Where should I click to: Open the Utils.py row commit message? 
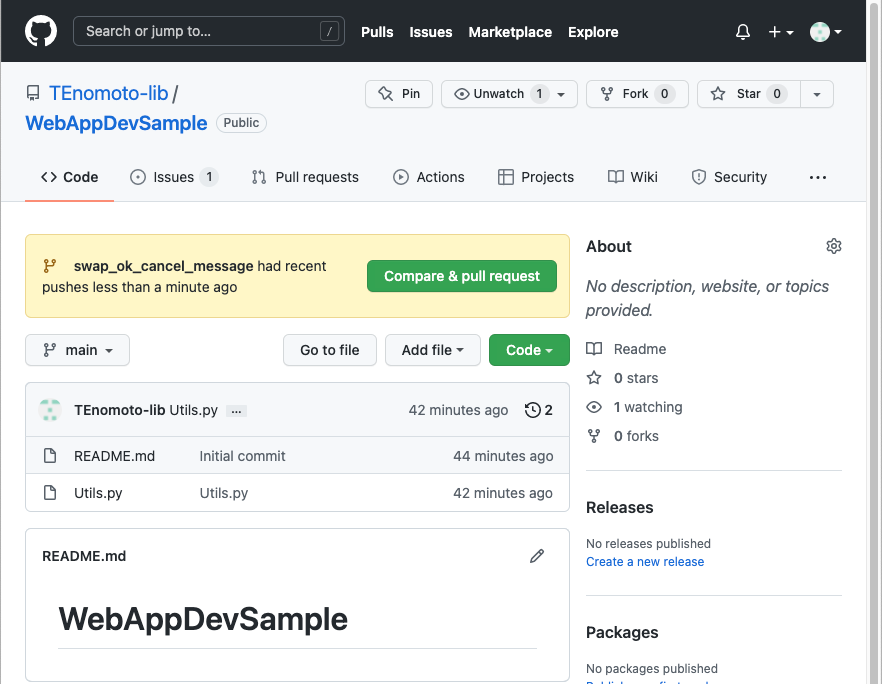pos(224,493)
